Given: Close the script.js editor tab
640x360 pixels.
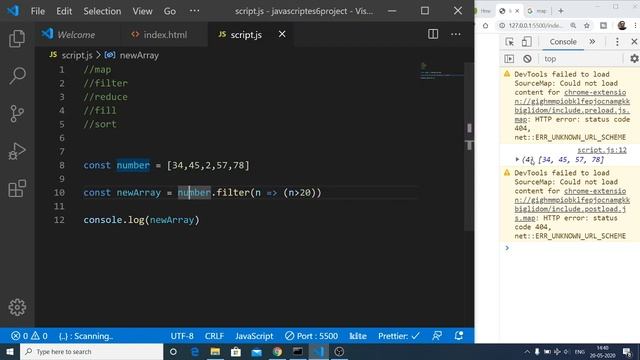Looking at the screenshot, I should coord(282,34).
